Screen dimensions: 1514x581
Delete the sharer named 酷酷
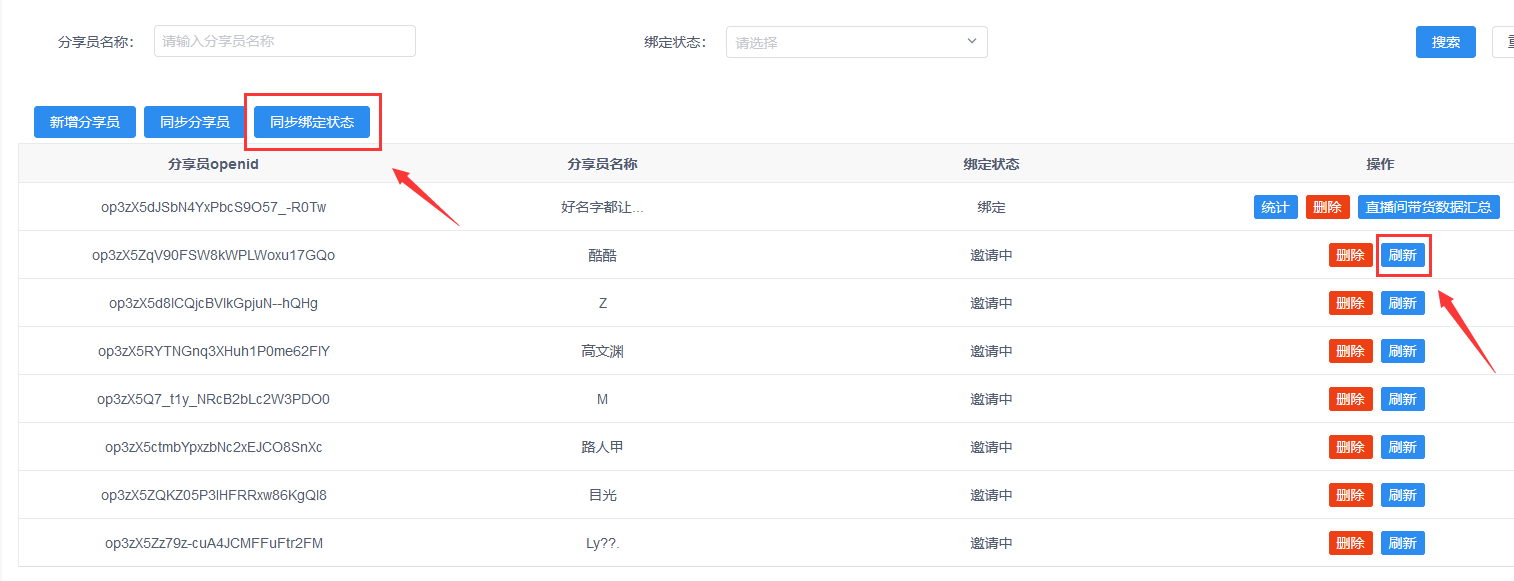(1350, 255)
